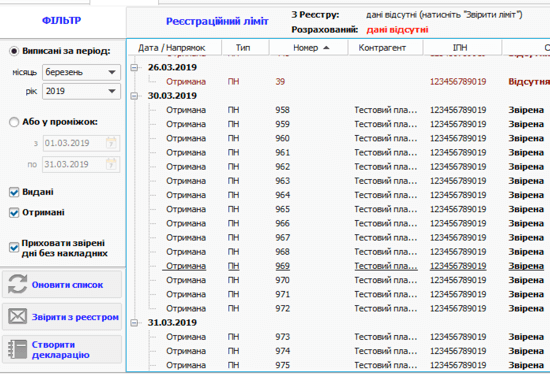
Task: Click the 'Створити декларацію' button
Action: pos(62,349)
